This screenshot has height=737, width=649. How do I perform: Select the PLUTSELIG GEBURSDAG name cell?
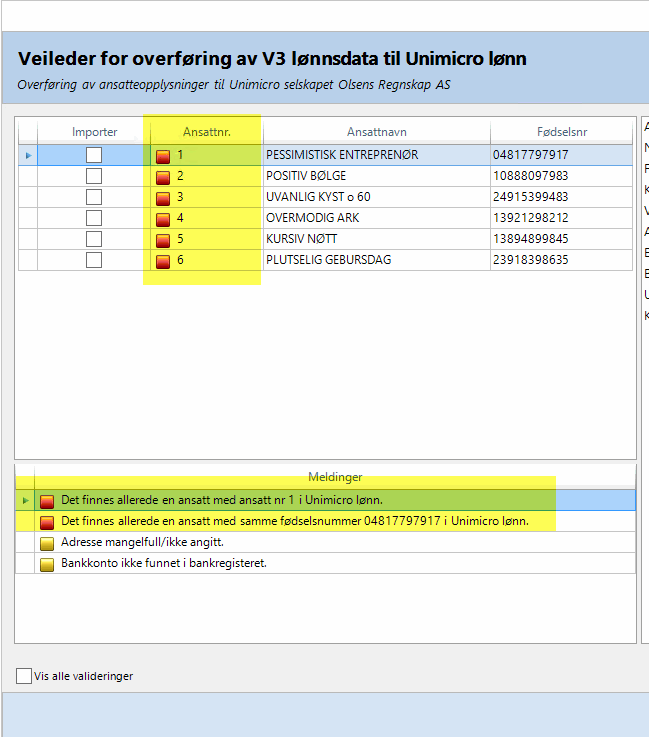tap(328, 260)
